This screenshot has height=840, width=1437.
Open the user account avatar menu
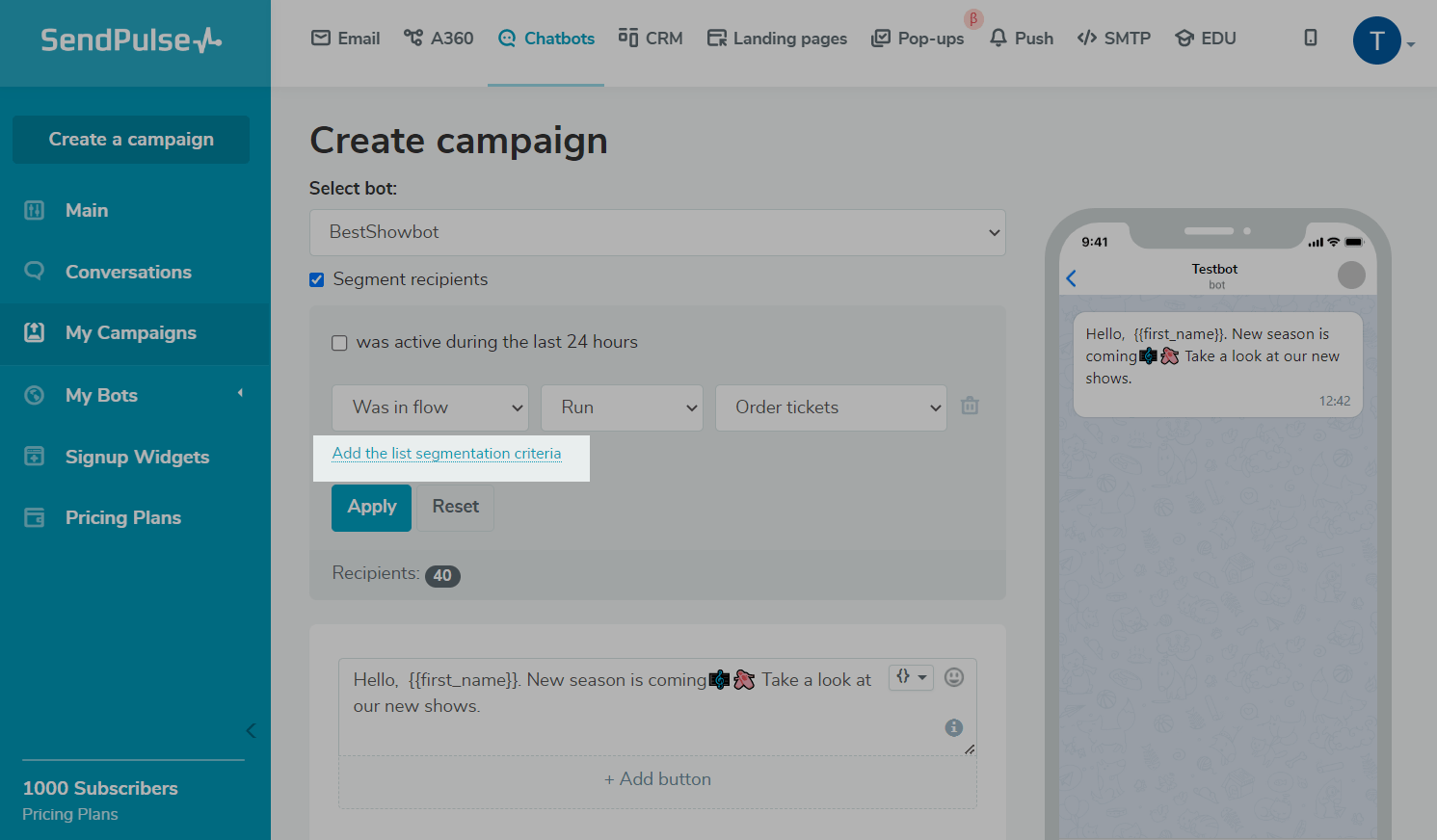click(x=1376, y=40)
